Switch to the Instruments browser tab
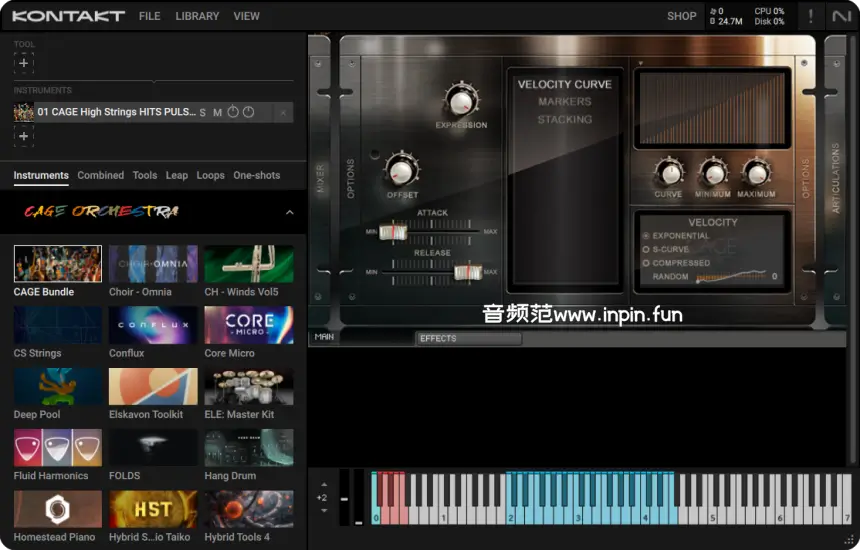Screen dimensions: 860x550 (41, 175)
